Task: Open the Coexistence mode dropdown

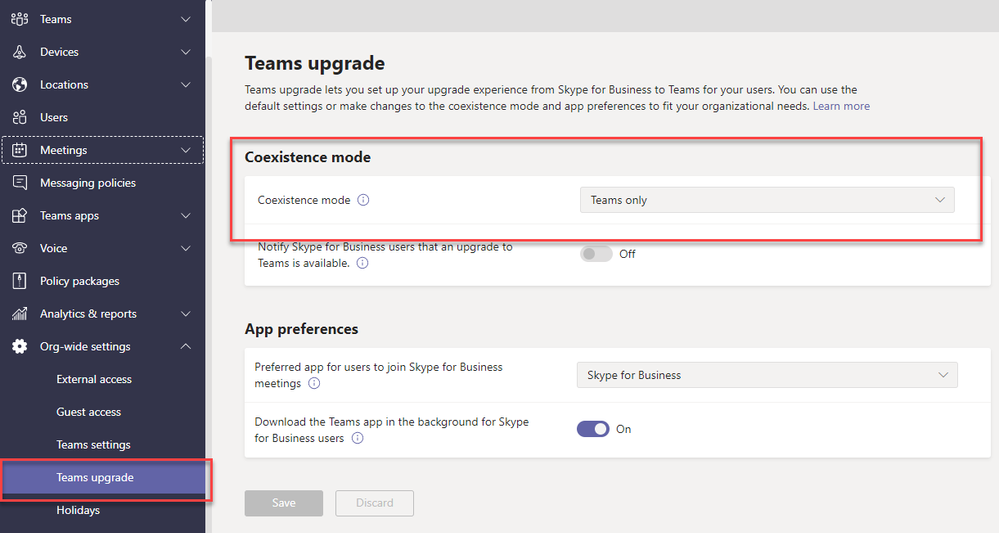Action: click(x=767, y=200)
